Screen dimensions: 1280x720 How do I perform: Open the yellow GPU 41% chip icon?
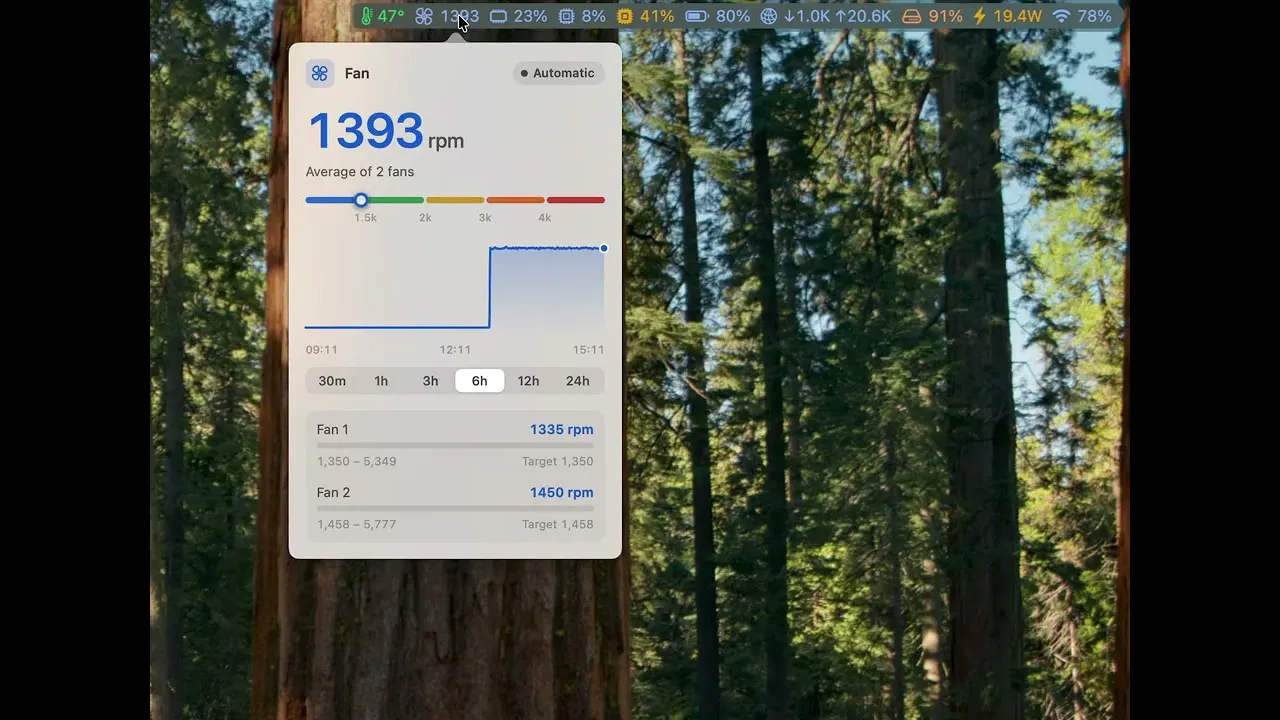(626, 16)
